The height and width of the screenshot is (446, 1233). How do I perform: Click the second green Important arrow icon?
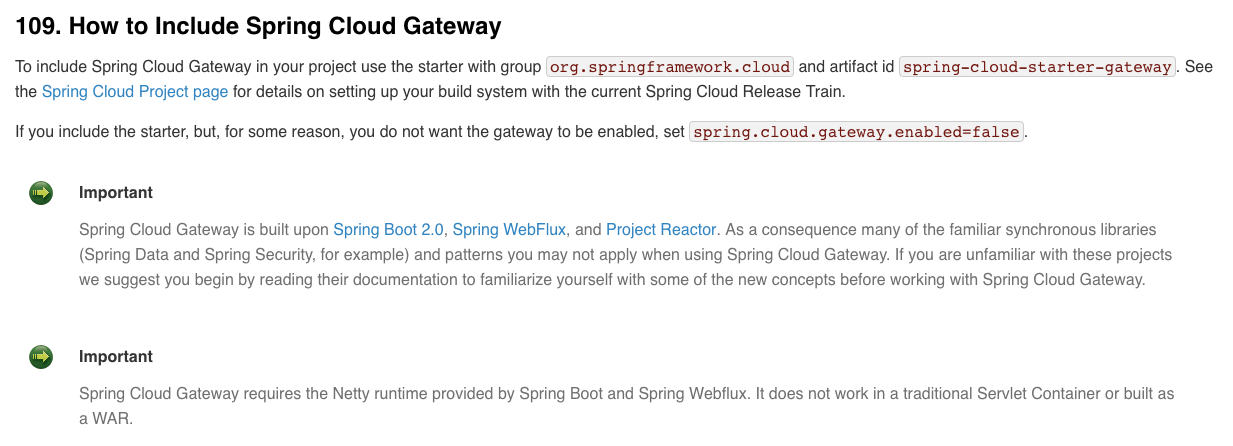[41, 357]
